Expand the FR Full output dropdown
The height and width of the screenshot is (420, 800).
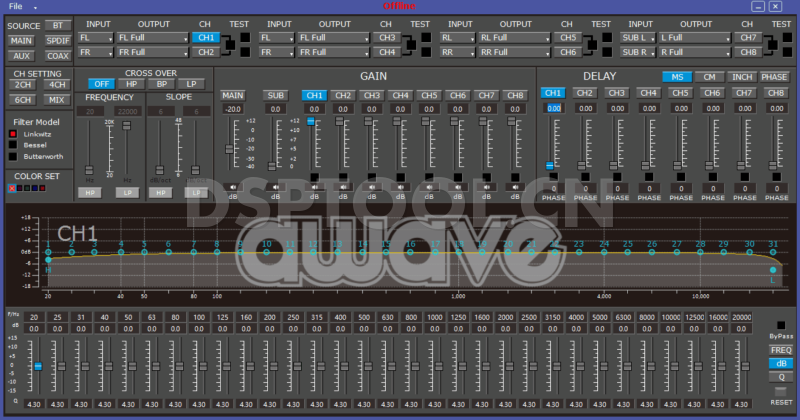(x=152, y=51)
